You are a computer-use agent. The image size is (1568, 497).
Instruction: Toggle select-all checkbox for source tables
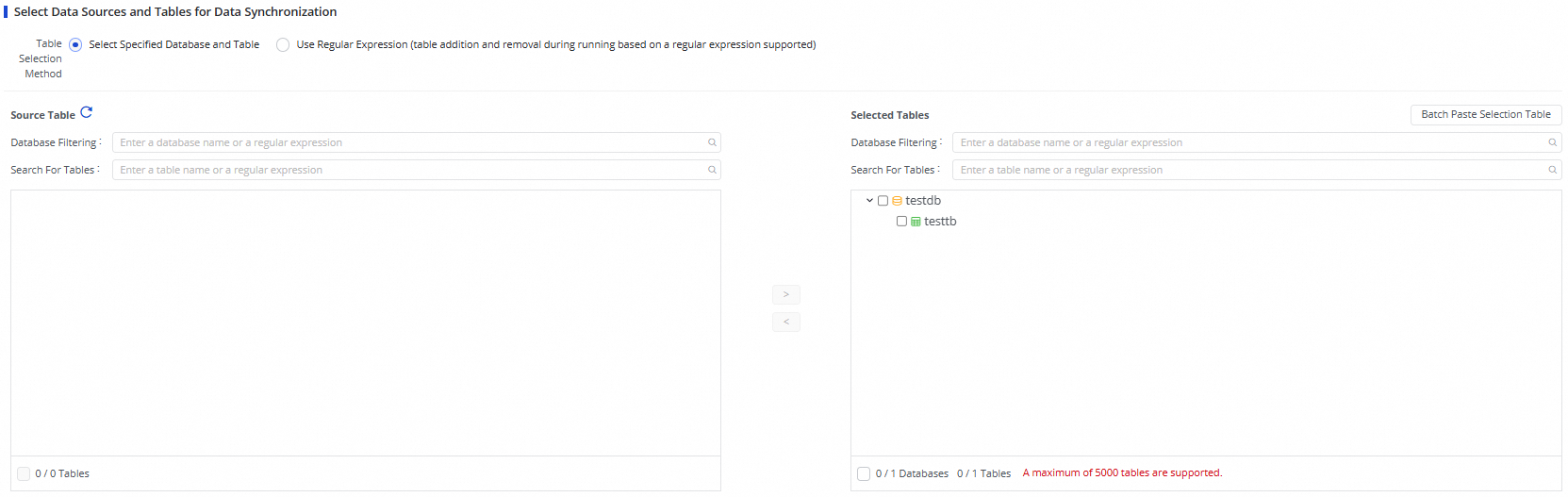tap(24, 473)
